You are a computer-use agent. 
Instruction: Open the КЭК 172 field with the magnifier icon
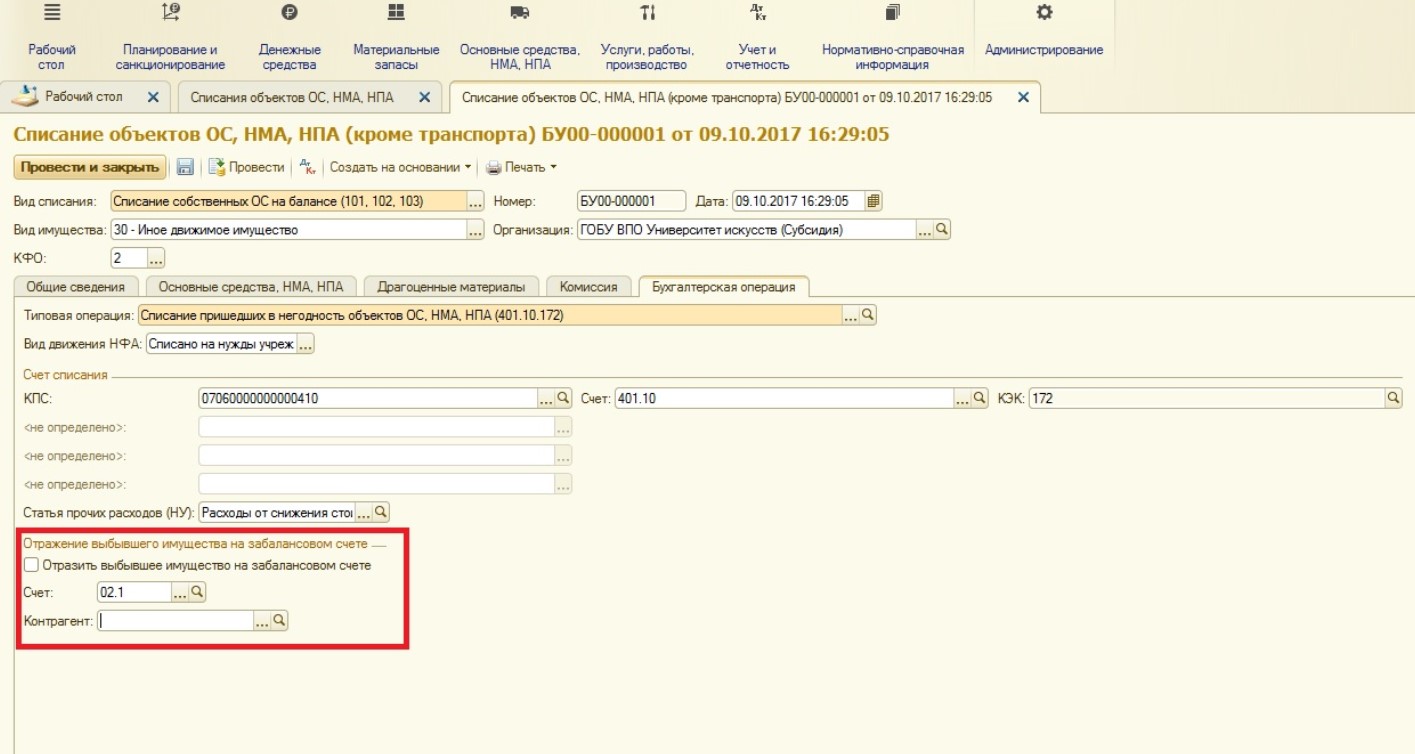1394,398
